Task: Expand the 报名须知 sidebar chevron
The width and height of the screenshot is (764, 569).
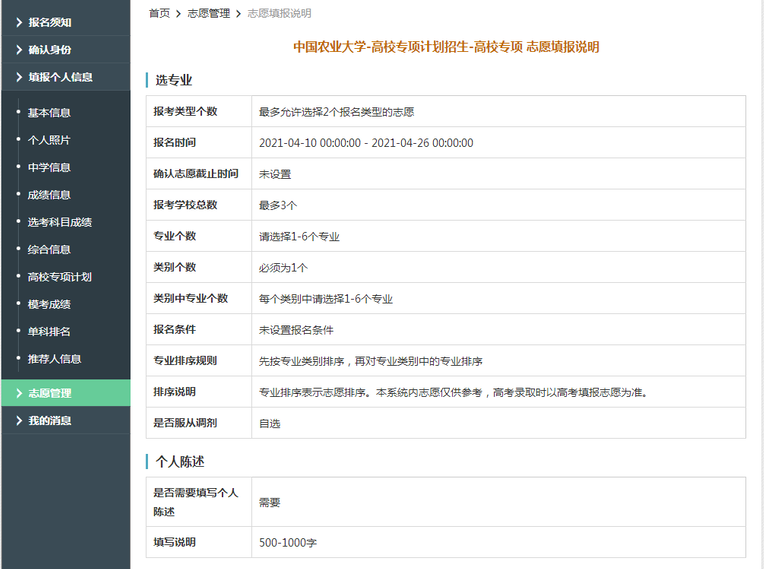Action: pyautogui.click(x=19, y=22)
